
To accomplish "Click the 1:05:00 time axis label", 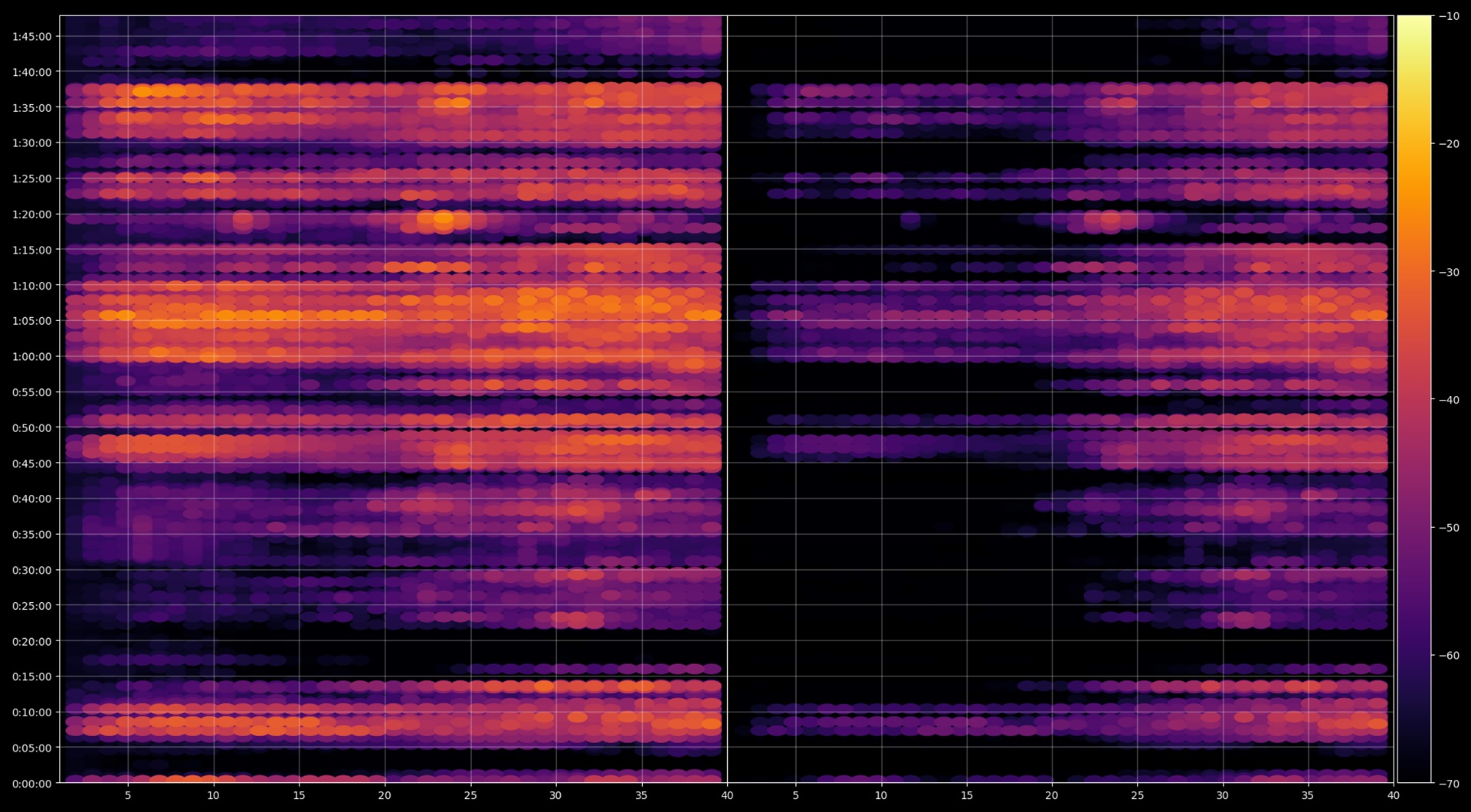I will [x=32, y=321].
